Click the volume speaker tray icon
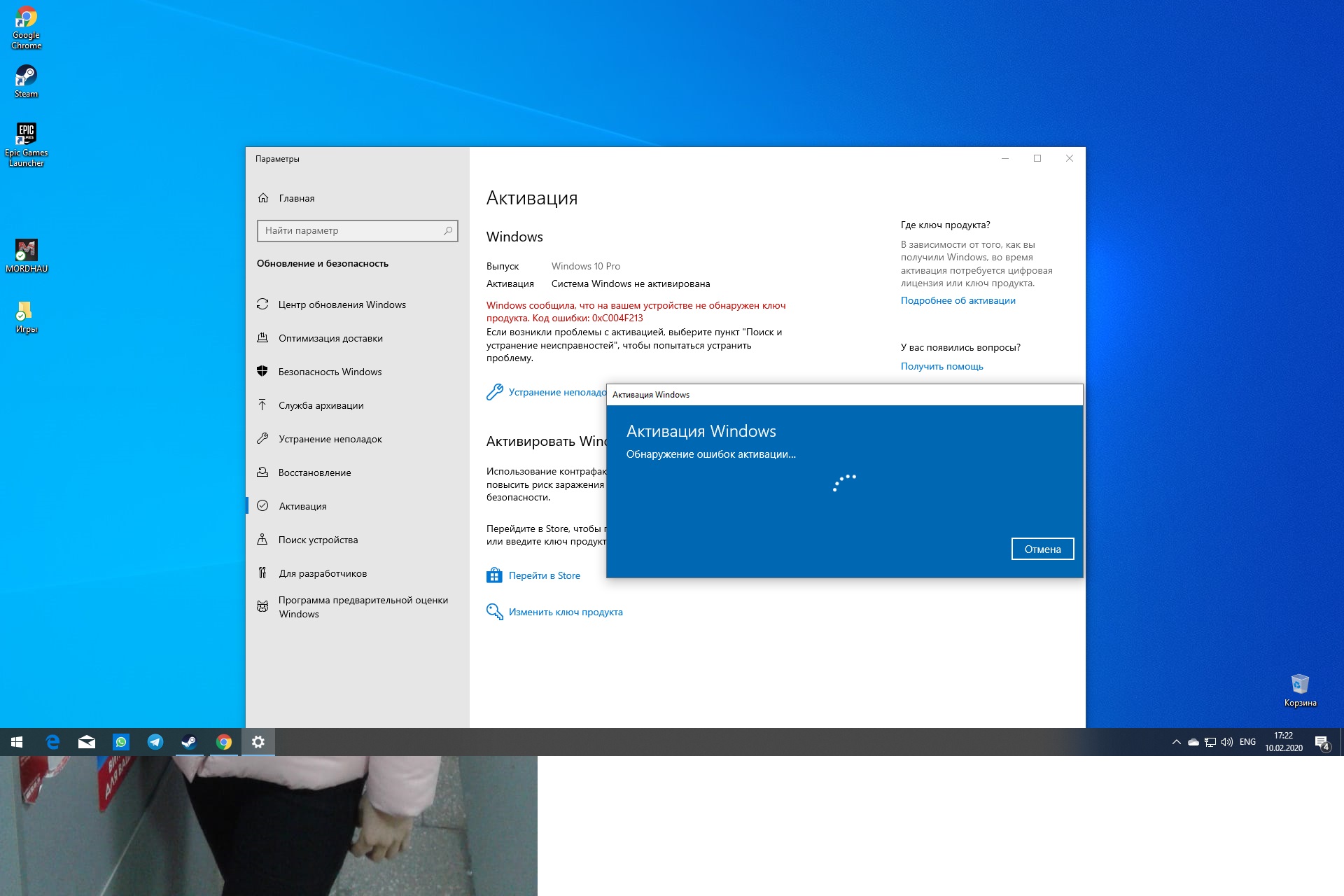Image resolution: width=1344 pixels, height=896 pixels. coord(1226,742)
